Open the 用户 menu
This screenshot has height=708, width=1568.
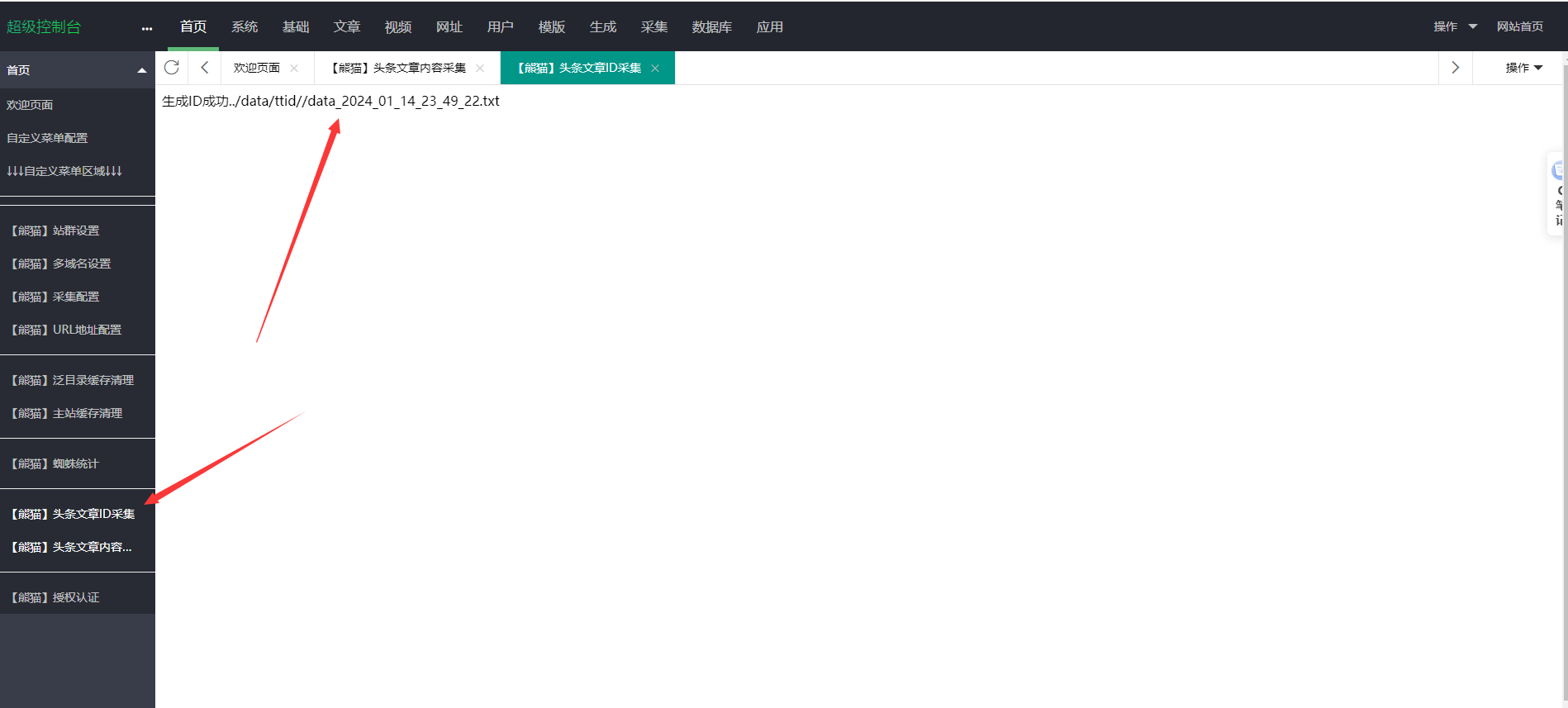[501, 26]
